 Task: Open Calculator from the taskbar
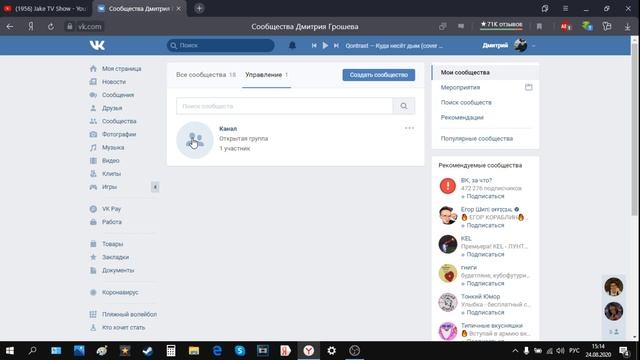coord(171,351)
